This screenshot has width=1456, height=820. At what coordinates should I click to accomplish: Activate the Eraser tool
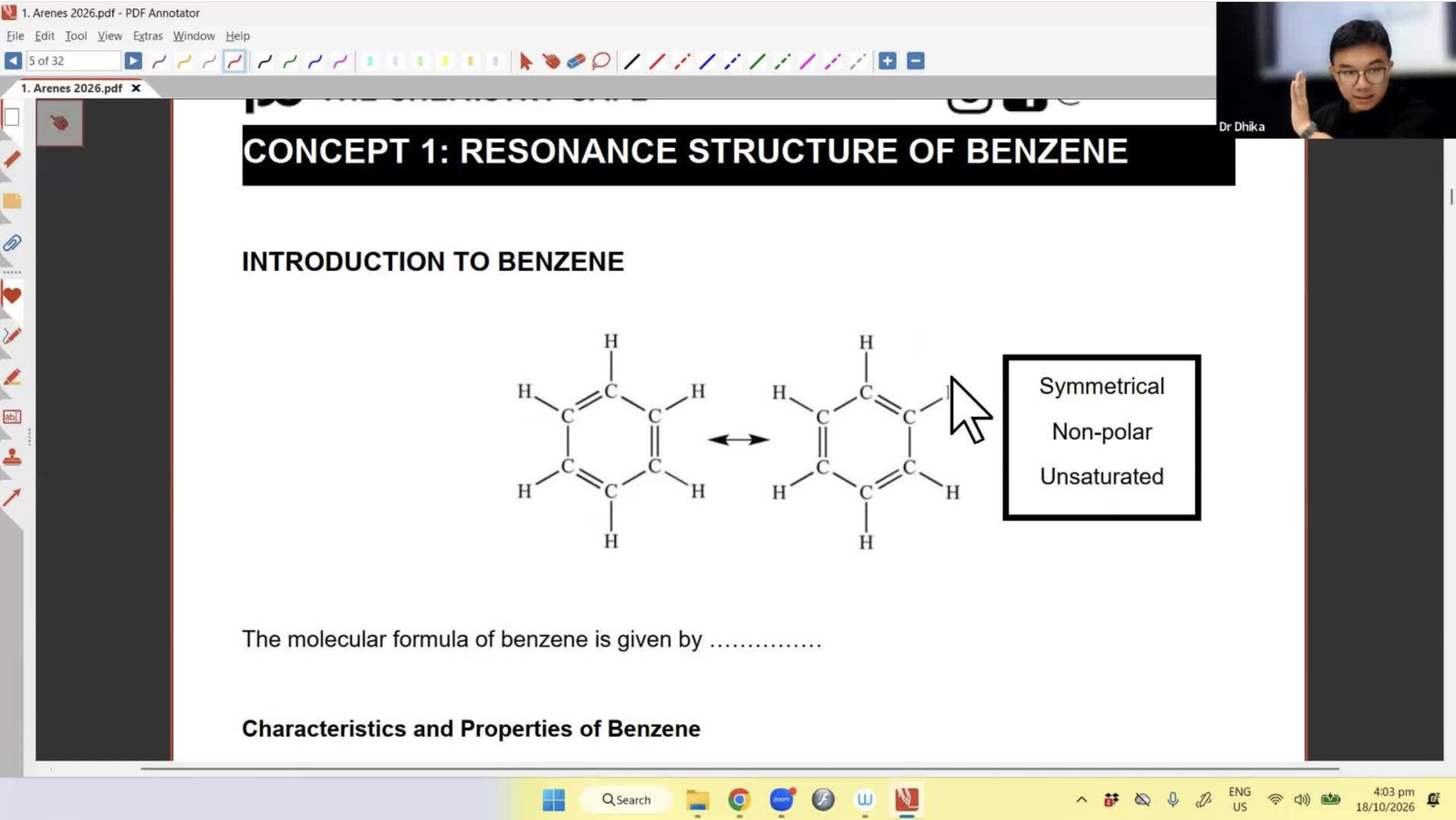(x=576, y=61)
